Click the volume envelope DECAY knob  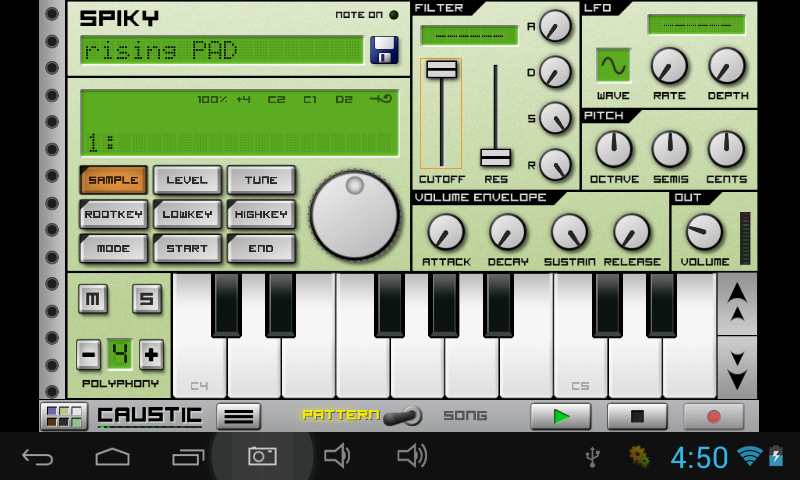coord(508,232)
